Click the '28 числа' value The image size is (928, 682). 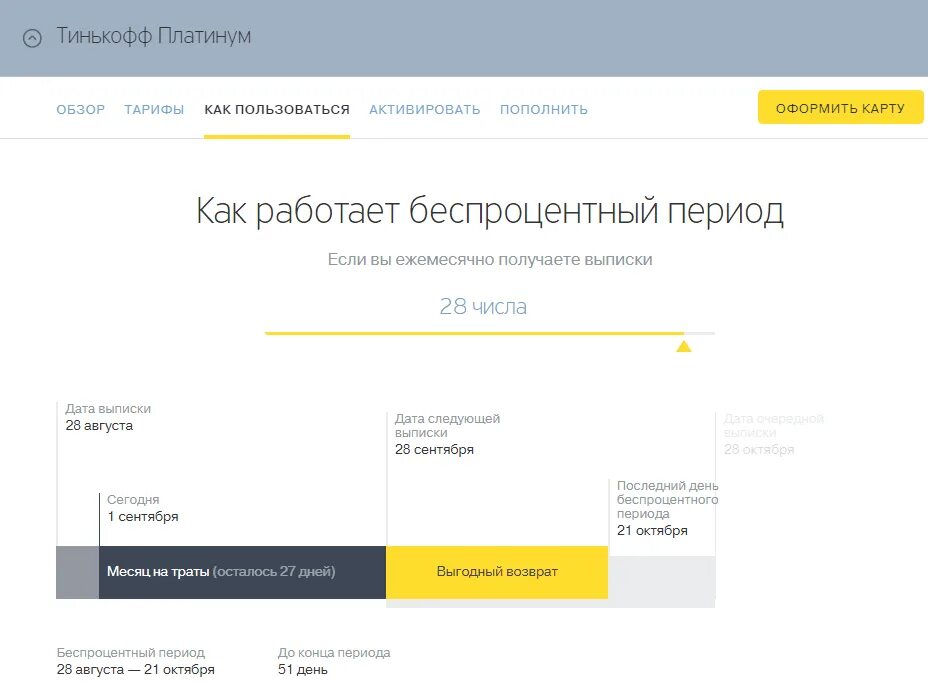pyautogui.click(x=483, y=306)
